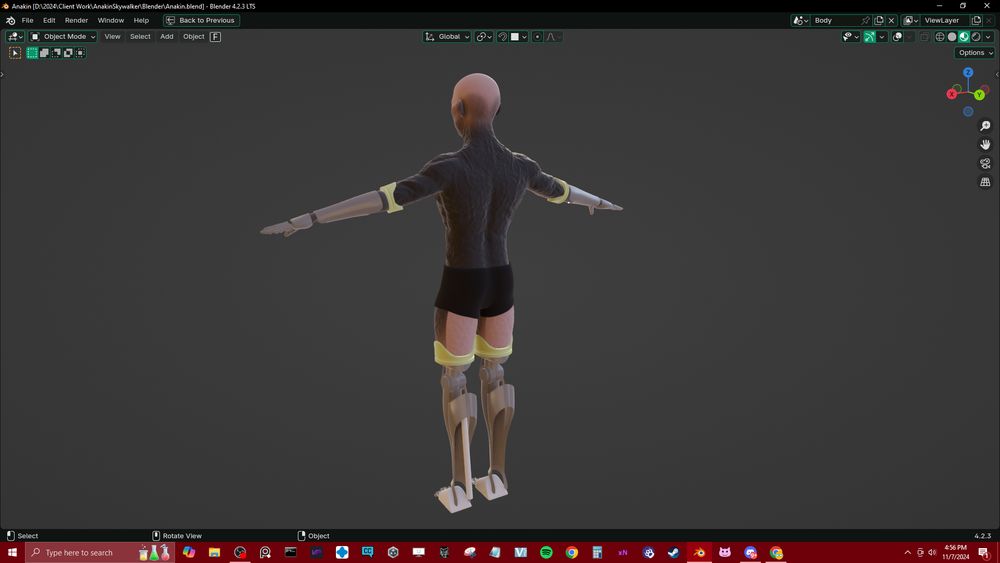
Task: Click the blue Z axis gizmo
Action: (x=968, y=73)
